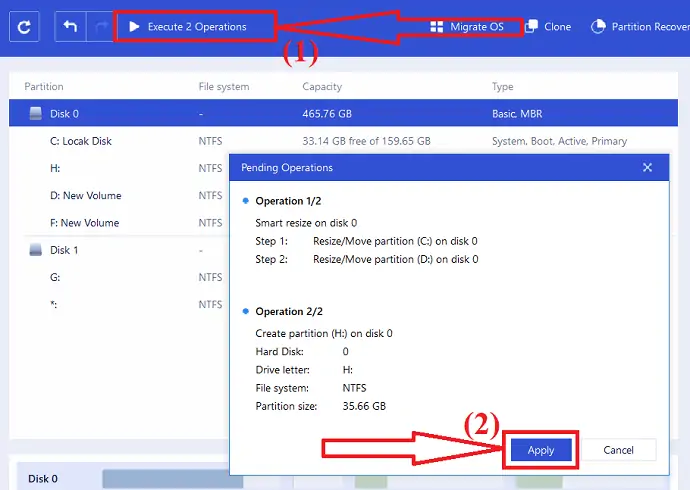Click 'Resize/Move partition (D:) on disk 0'
The height and width of the screenshot is (490, 690).
tap(396, 260)
